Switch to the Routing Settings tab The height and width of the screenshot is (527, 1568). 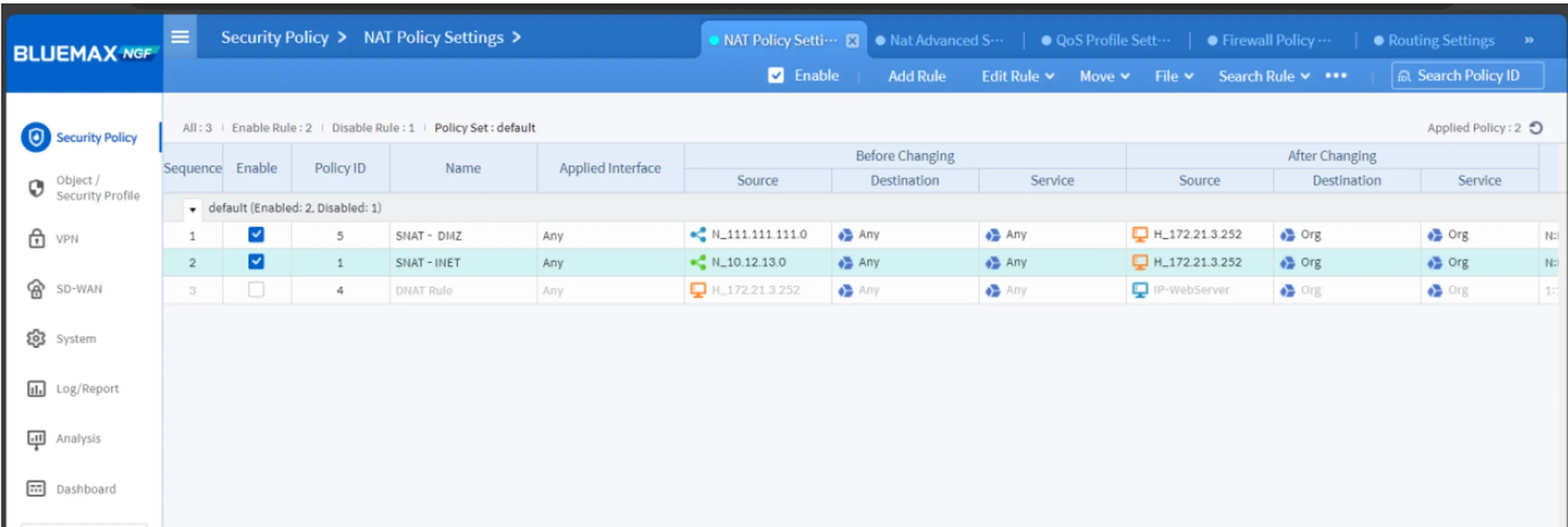point(1439,40)
